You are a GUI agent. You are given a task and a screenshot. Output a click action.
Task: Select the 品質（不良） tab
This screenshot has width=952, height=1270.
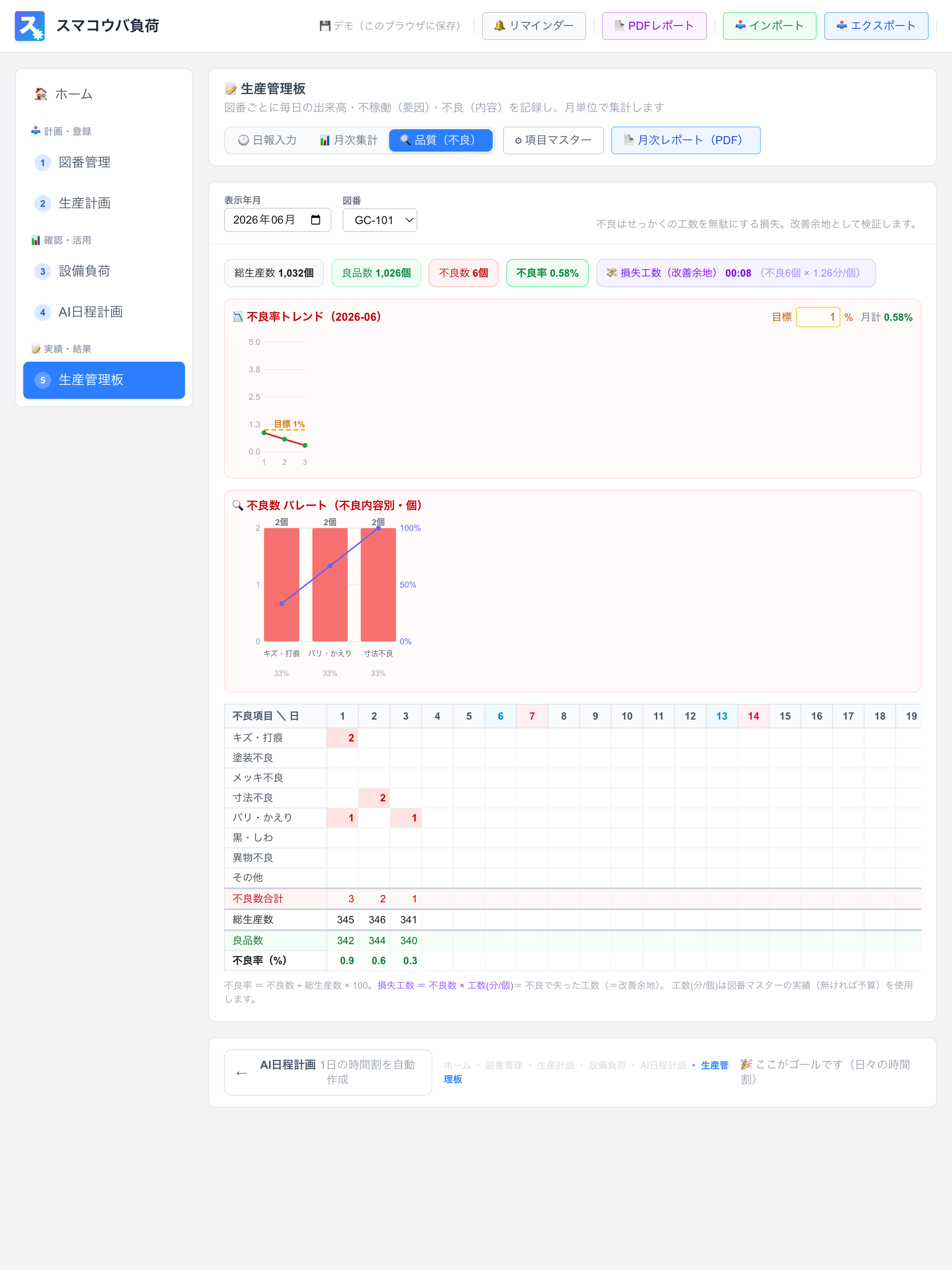pyautogui.click(x=440, y=140)
